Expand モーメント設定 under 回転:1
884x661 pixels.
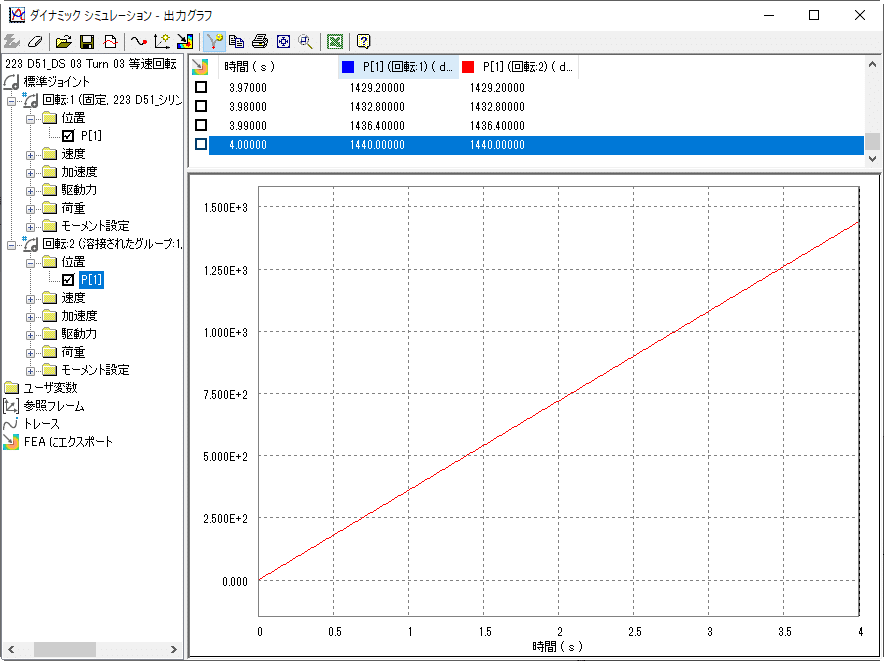[30, 227]
